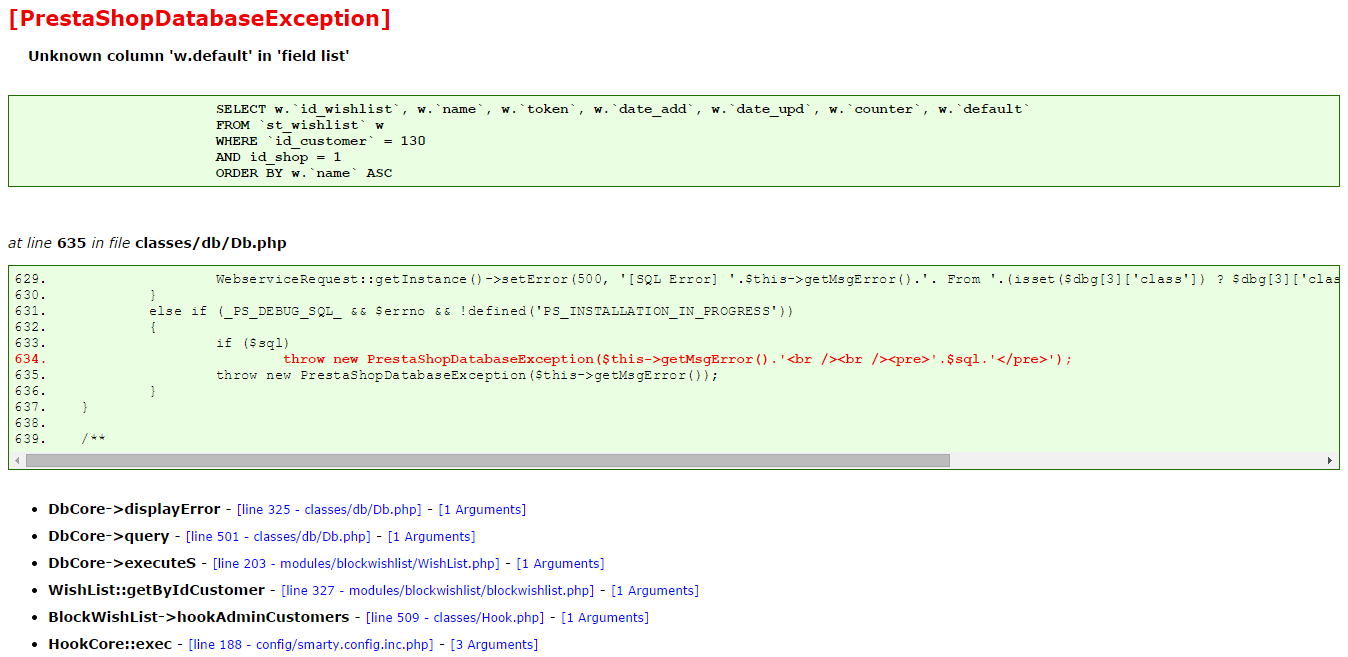1348x657 pixels.
Task: Click the DbCore->query trace entry name
Action: coord(109,536)
